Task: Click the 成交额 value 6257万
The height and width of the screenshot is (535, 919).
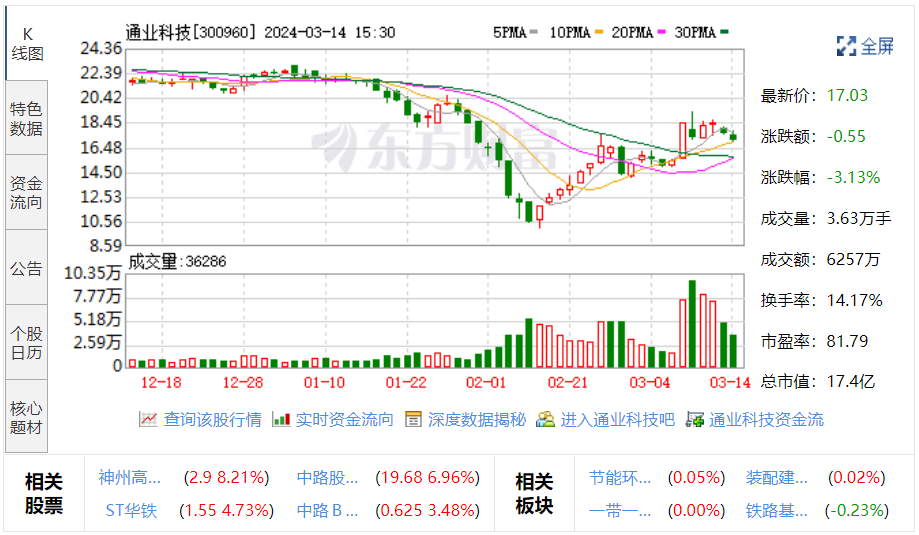Action: (853, 260)
